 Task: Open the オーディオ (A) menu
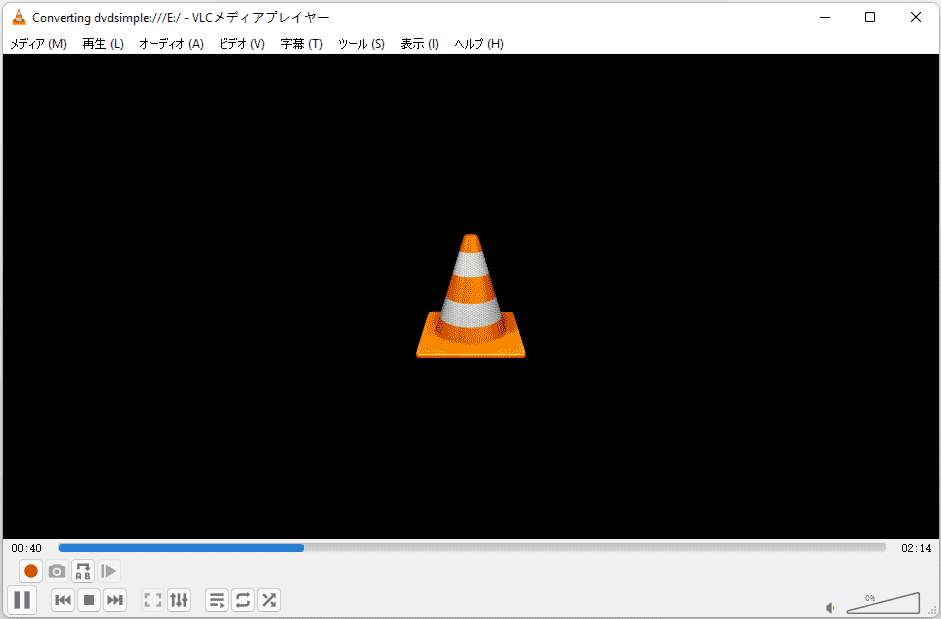pos(171,44)
